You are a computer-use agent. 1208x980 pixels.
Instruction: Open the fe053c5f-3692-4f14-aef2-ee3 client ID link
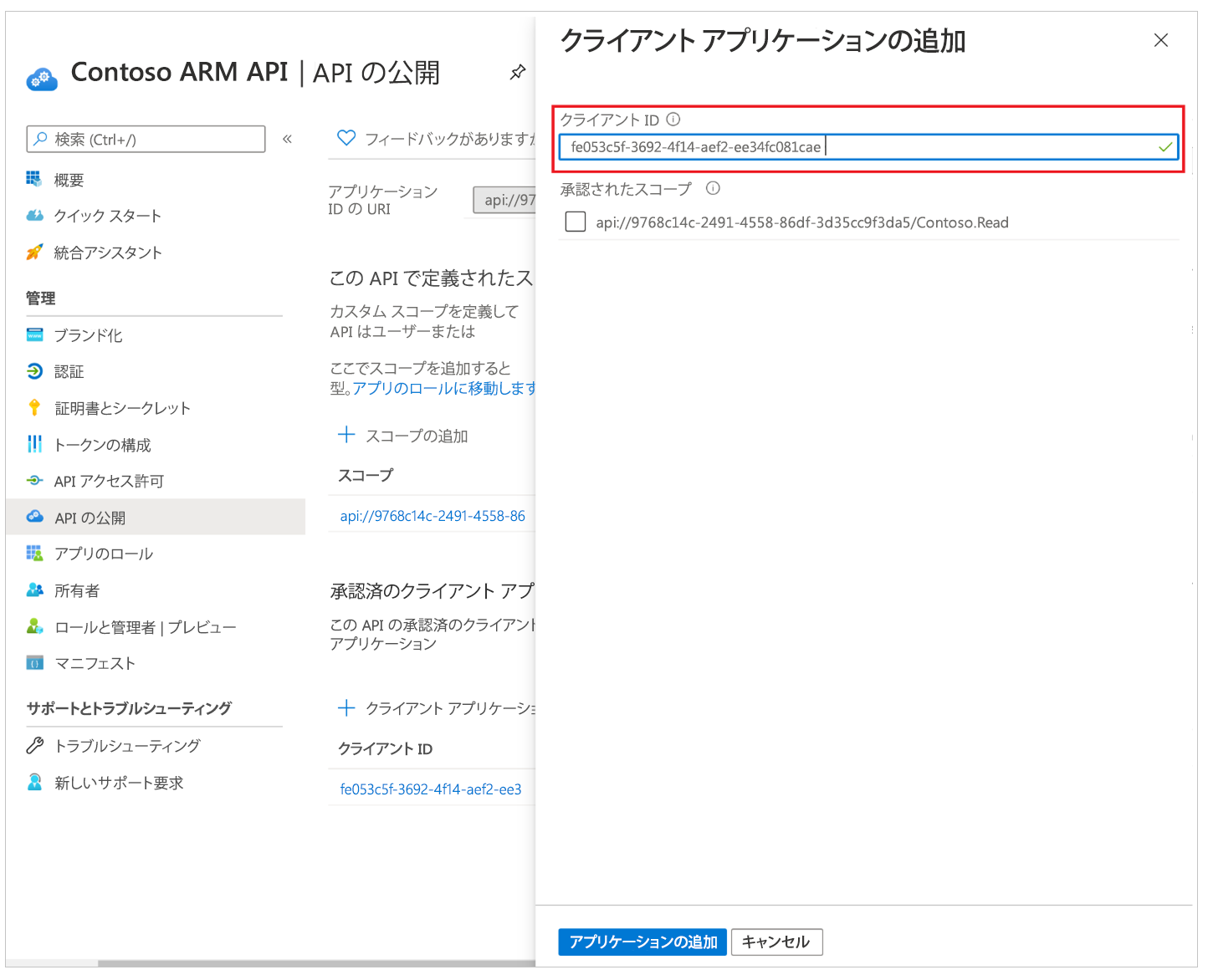(431, 789)
